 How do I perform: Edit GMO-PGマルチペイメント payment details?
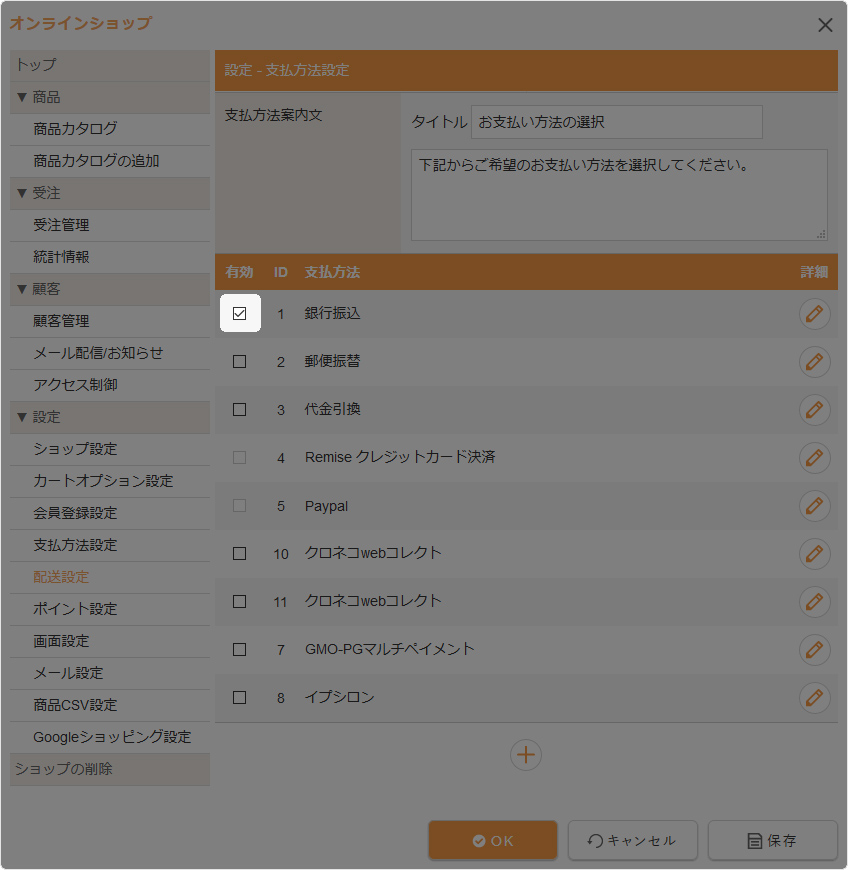tap(814, 650)
